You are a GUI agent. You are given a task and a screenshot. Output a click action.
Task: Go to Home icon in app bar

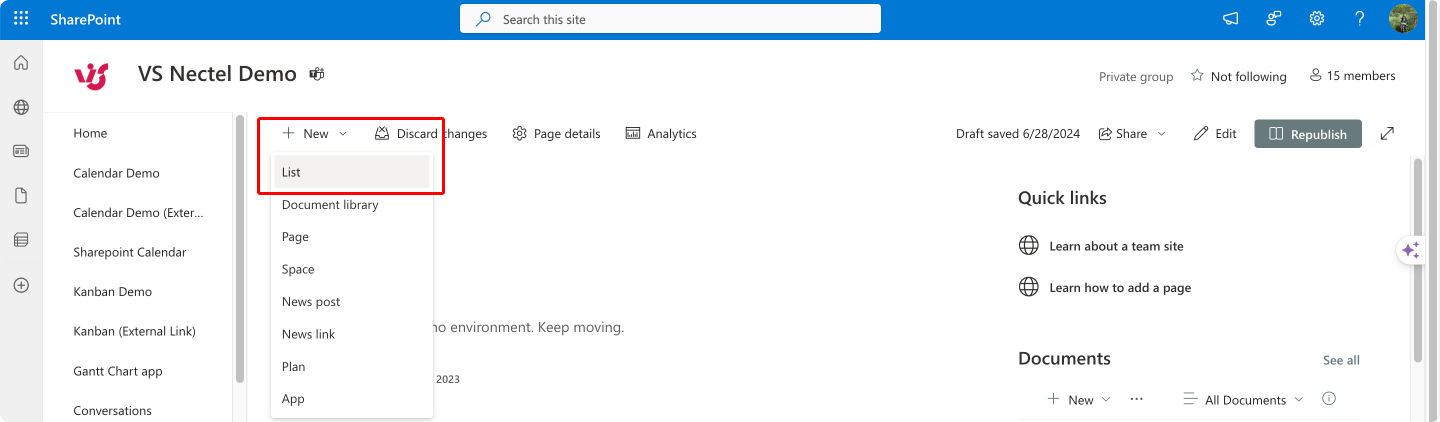point(21,64)
